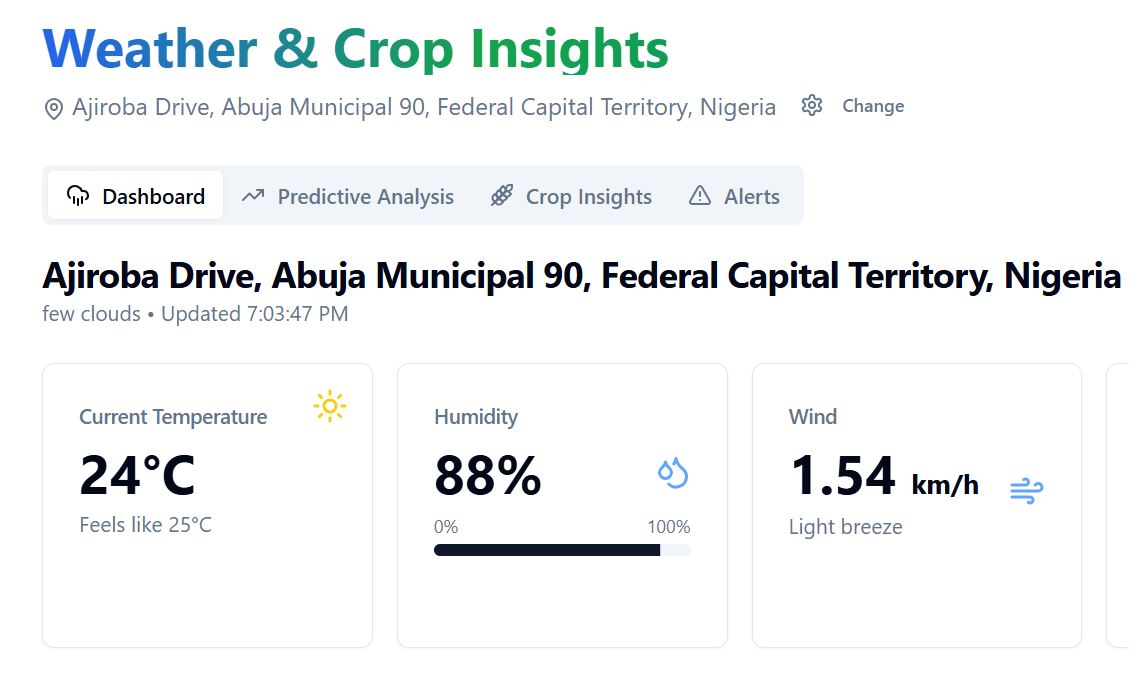Click the warning triangle Alerts icon
Screen dimensions: 1129x678
[700, 196]
